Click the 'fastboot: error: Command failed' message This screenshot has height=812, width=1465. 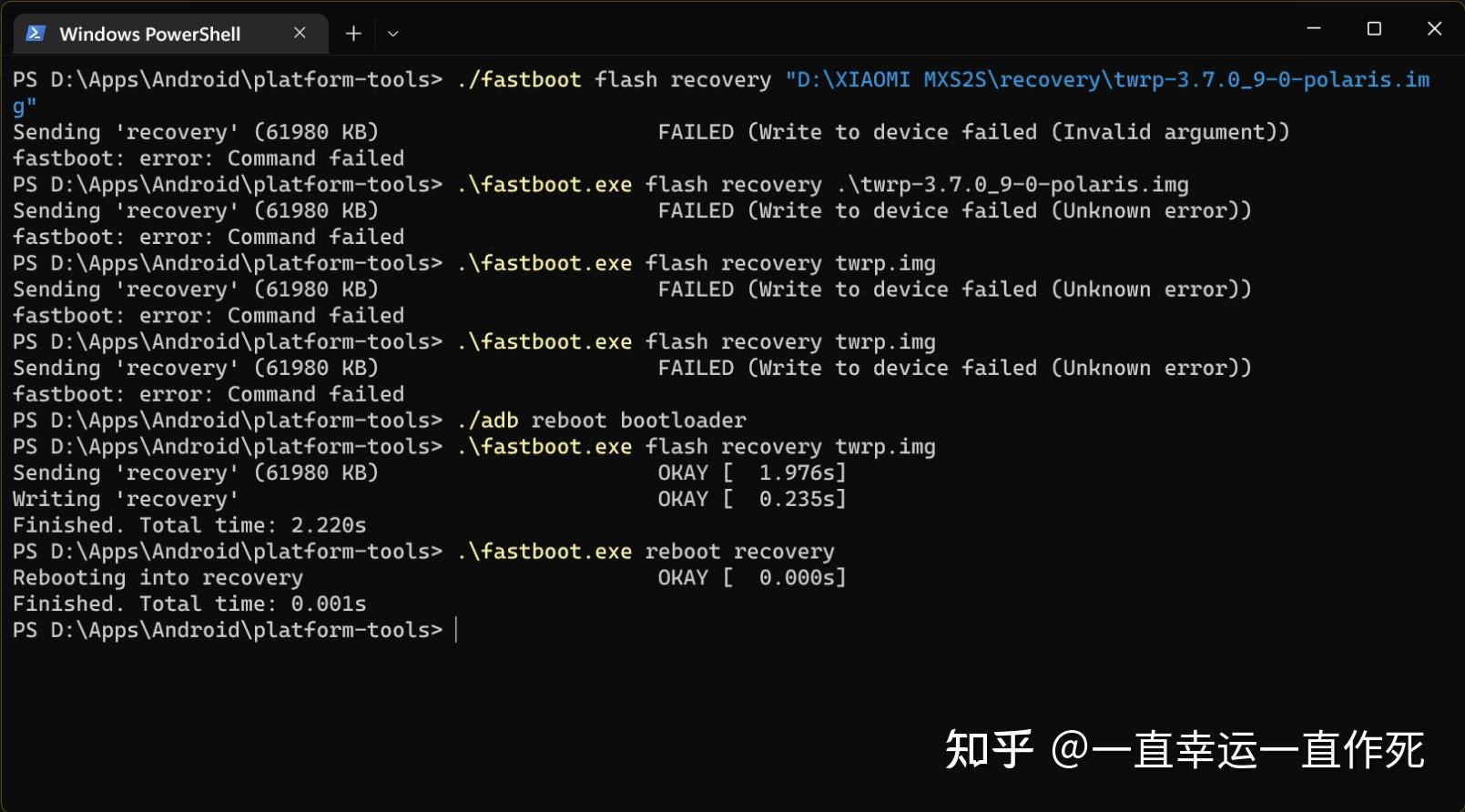coord(208,157)
